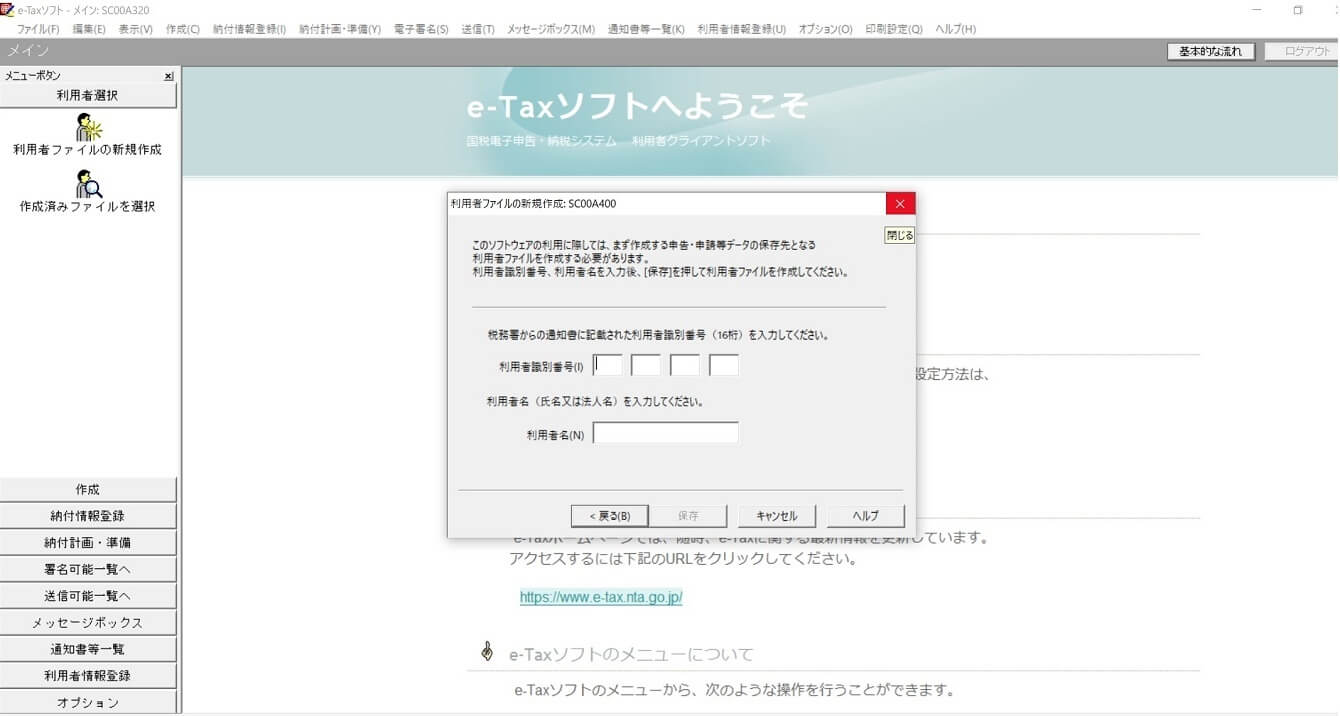This screenshot has width=1340, height=716.
Task: Click the 作成 sidebar button
Action: pyautogui.click(x=88, y=490)
